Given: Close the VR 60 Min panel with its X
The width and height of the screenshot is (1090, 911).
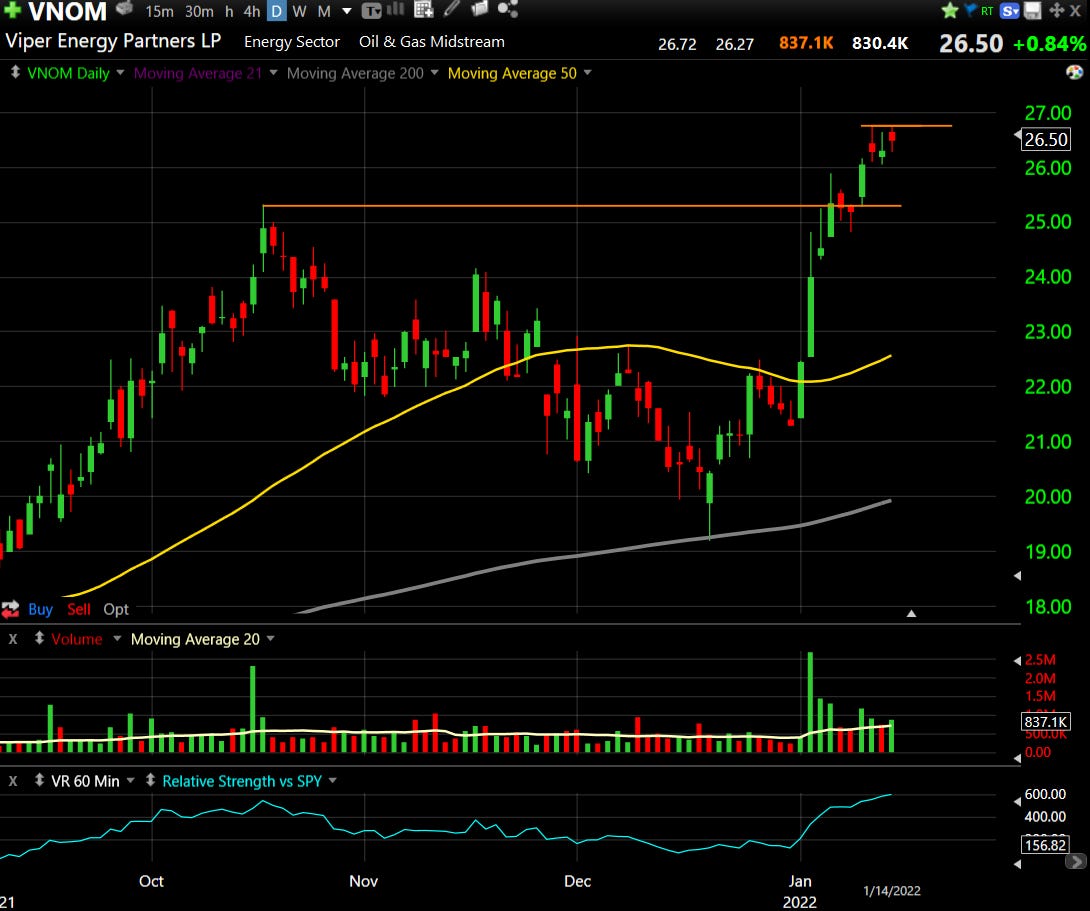Looking at the screenshot, I should (13, 781).
